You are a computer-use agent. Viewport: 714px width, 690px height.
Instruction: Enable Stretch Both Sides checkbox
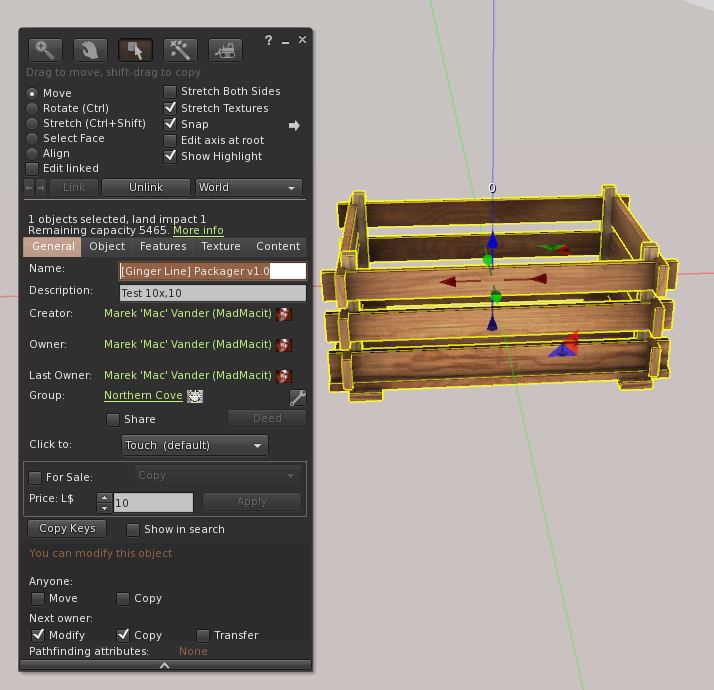(171, 92)
